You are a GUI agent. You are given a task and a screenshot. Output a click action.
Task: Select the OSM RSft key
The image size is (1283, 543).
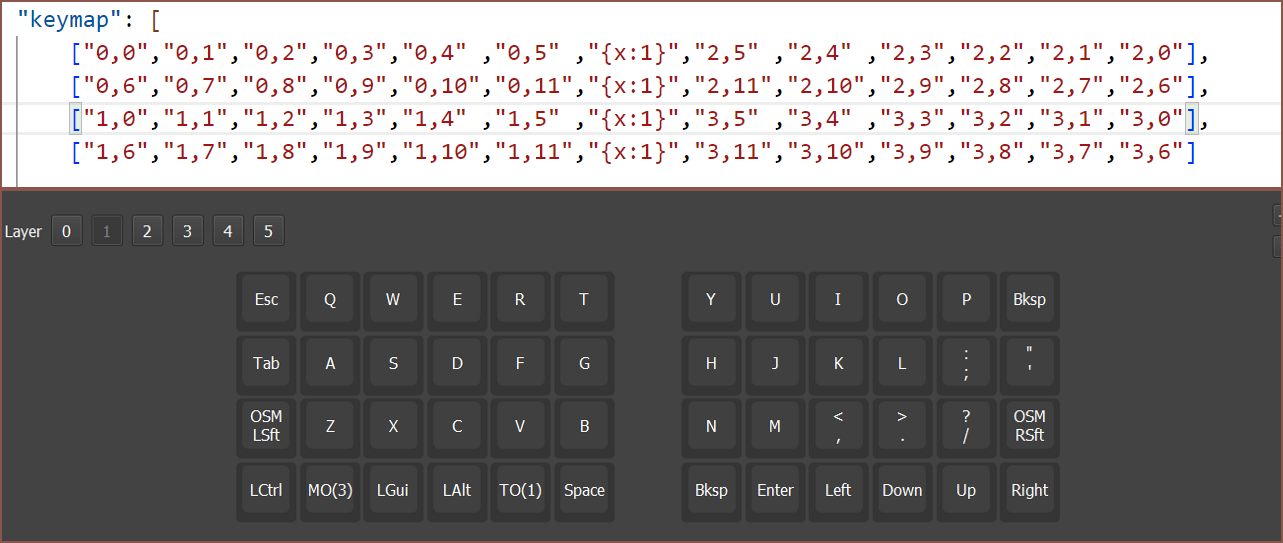click(x=1029, y=426)
